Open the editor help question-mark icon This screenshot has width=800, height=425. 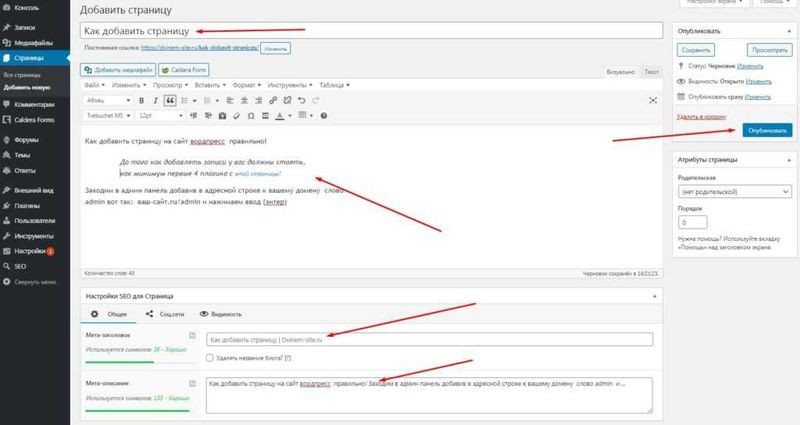[x=323, y=116]
